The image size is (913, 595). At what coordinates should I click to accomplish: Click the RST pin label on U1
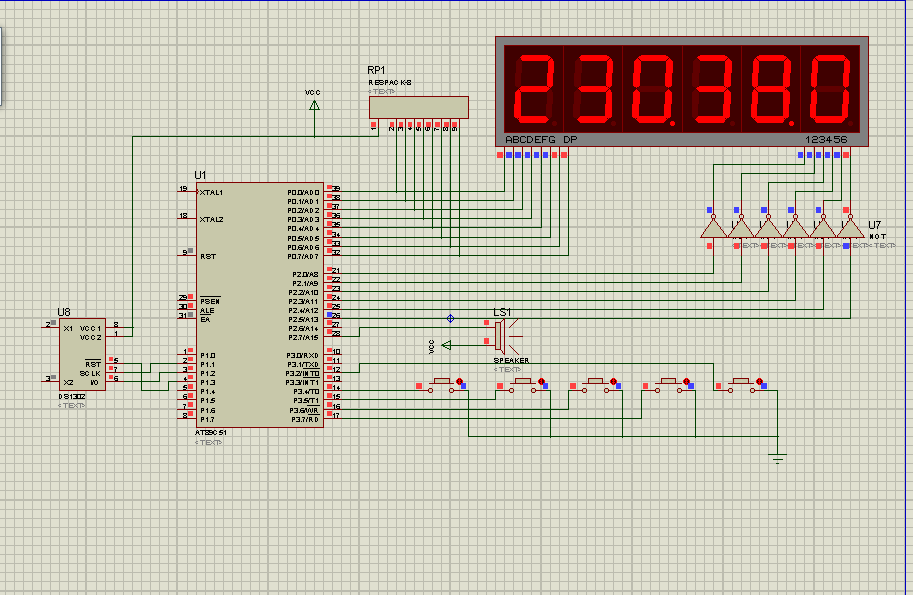pyautogui.click(x=208, y=256)
